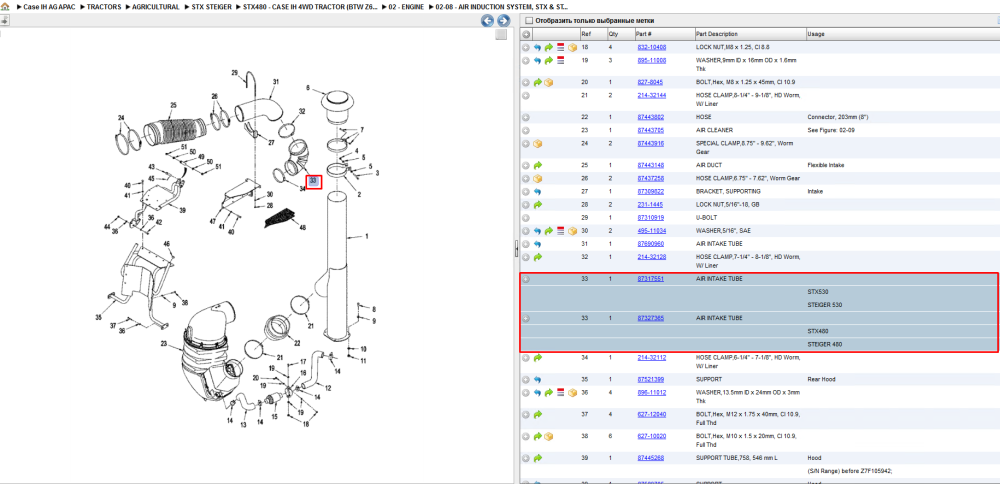Click blue arrow icon in BRACKET, SUPPORTING row
Image resolution: width=1000 pixels, height=484 pixels.
click(x=537, y=191)
